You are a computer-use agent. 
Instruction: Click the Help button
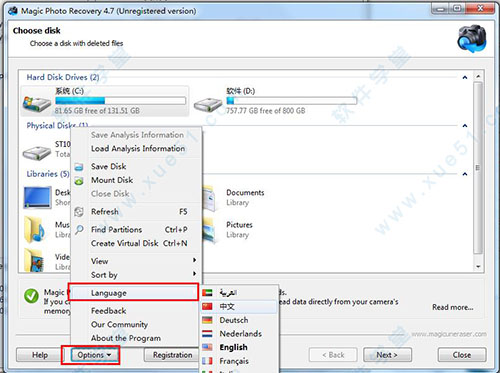[40, 355]
